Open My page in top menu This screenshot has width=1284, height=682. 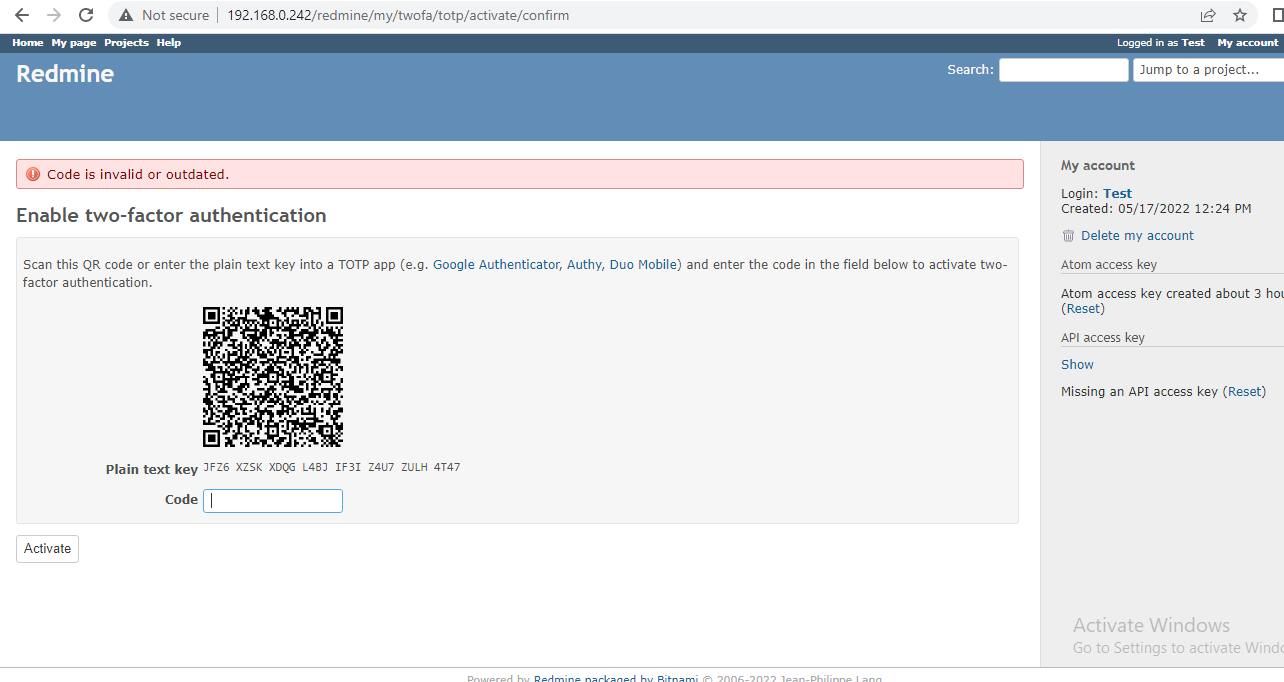pos(74,43)
